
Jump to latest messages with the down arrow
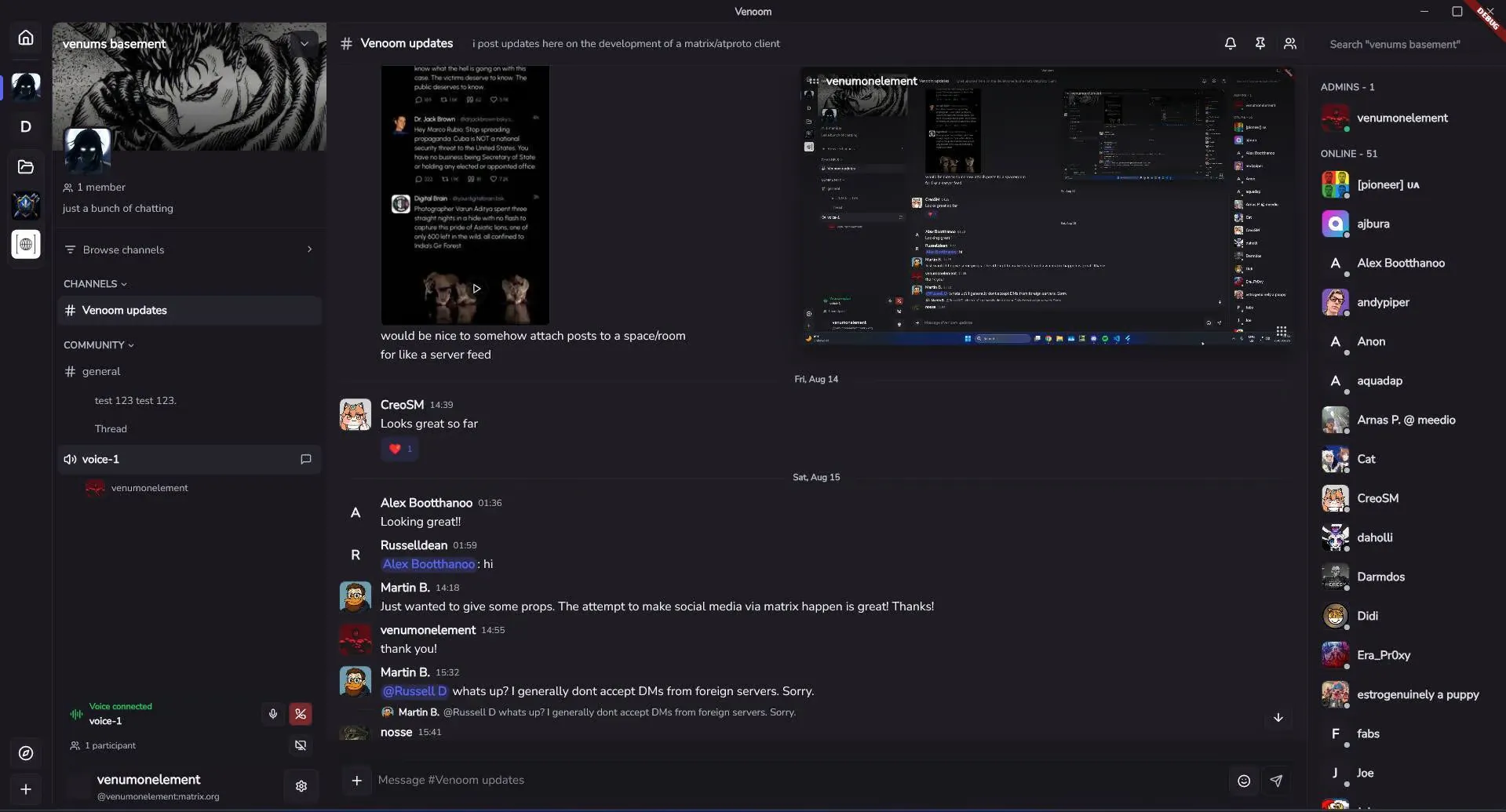coord(1278,718)
